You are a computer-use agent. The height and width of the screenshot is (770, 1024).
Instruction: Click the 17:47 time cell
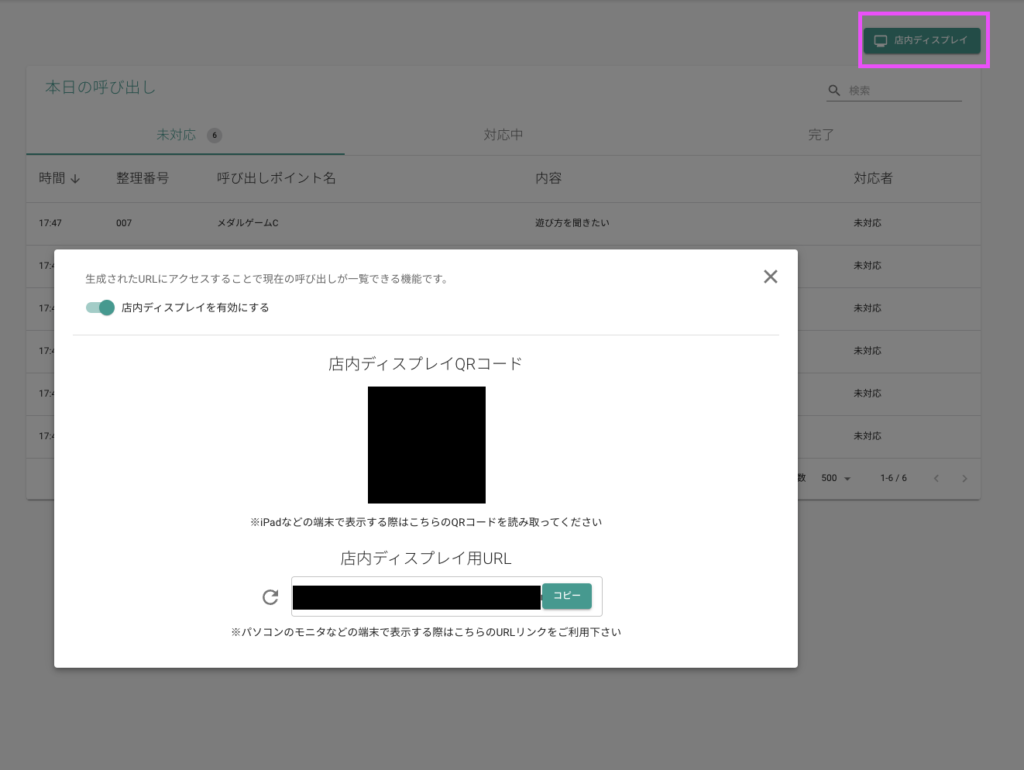tap(50, 223)
